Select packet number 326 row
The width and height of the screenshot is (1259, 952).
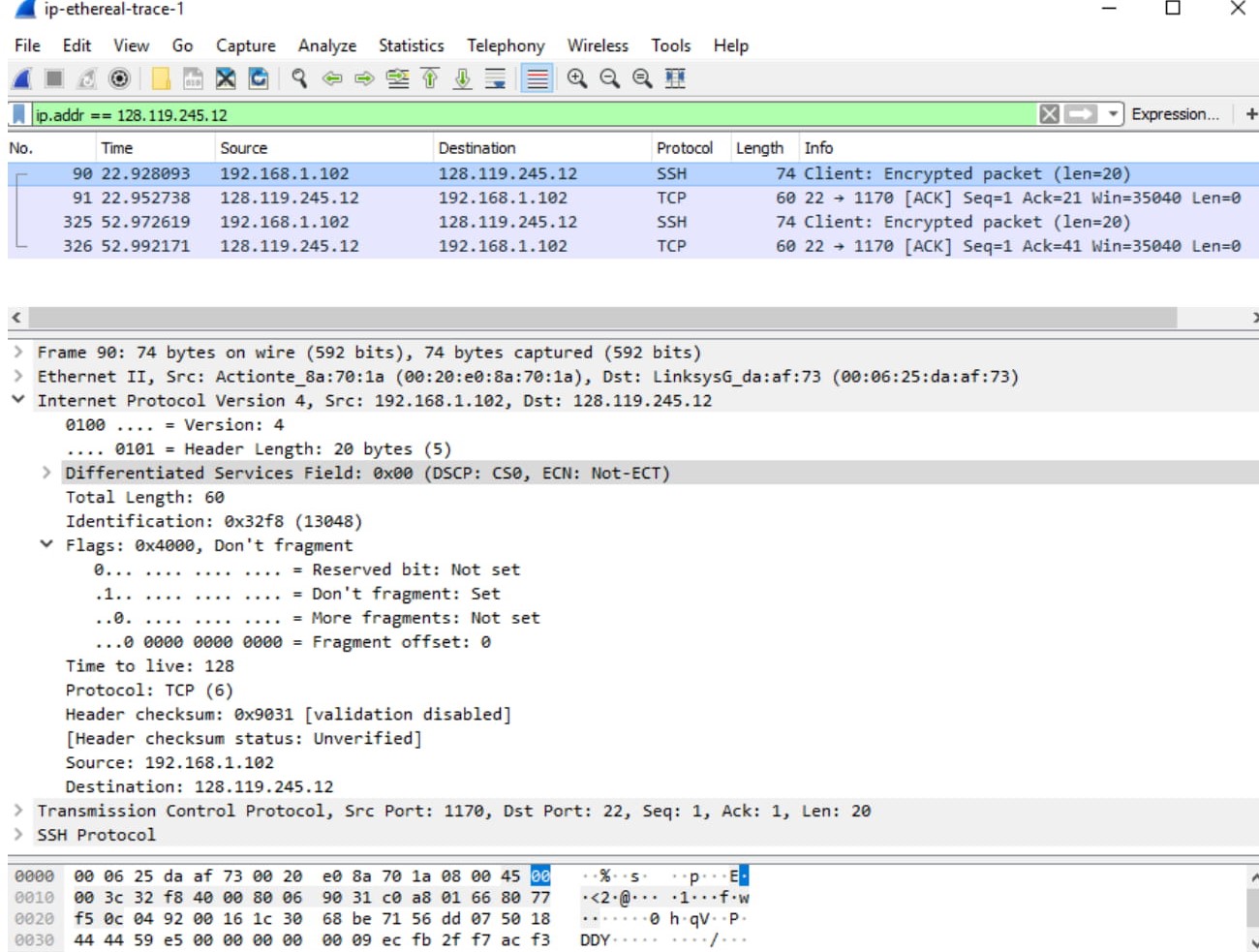pos(633,246)
